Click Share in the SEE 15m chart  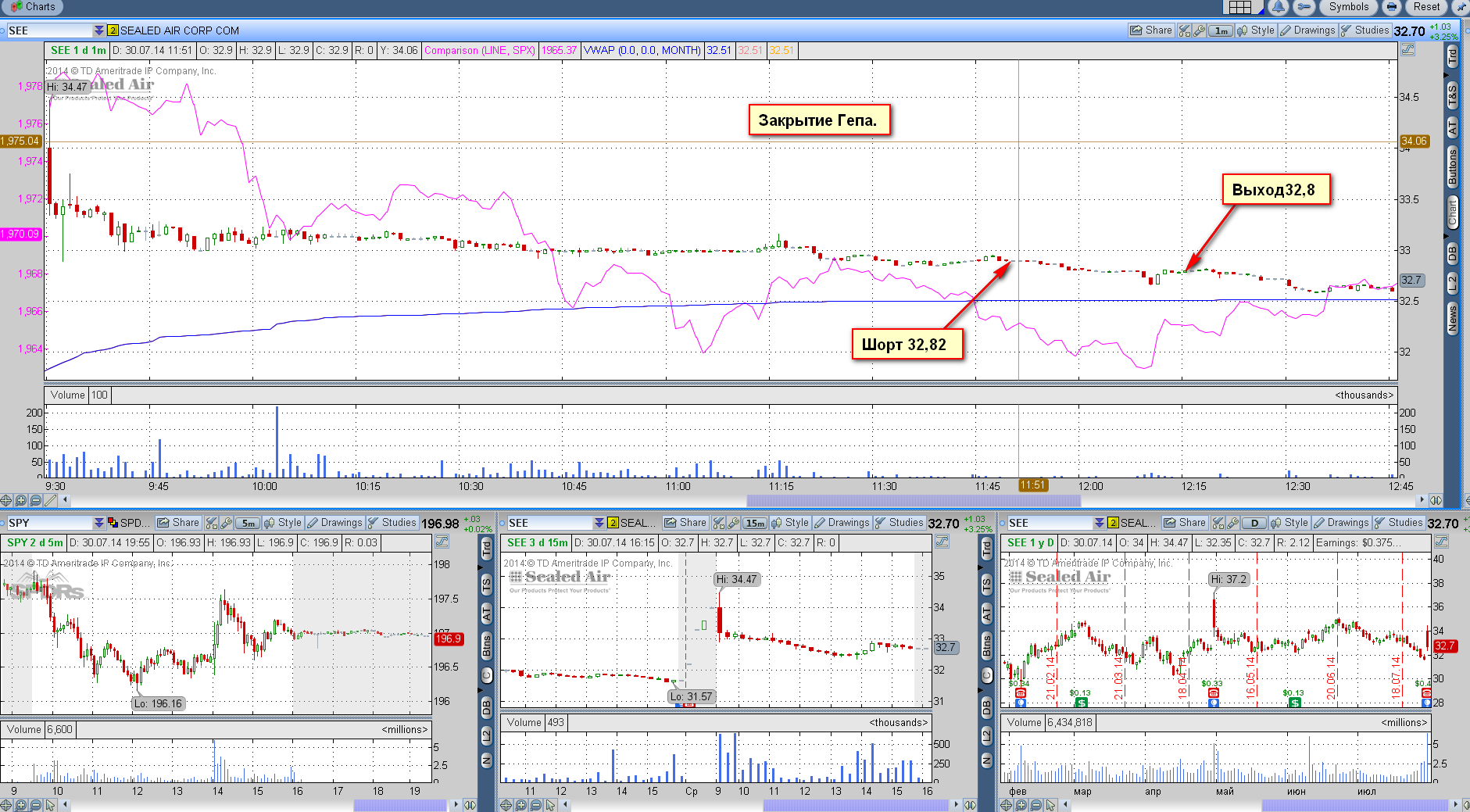685,523
